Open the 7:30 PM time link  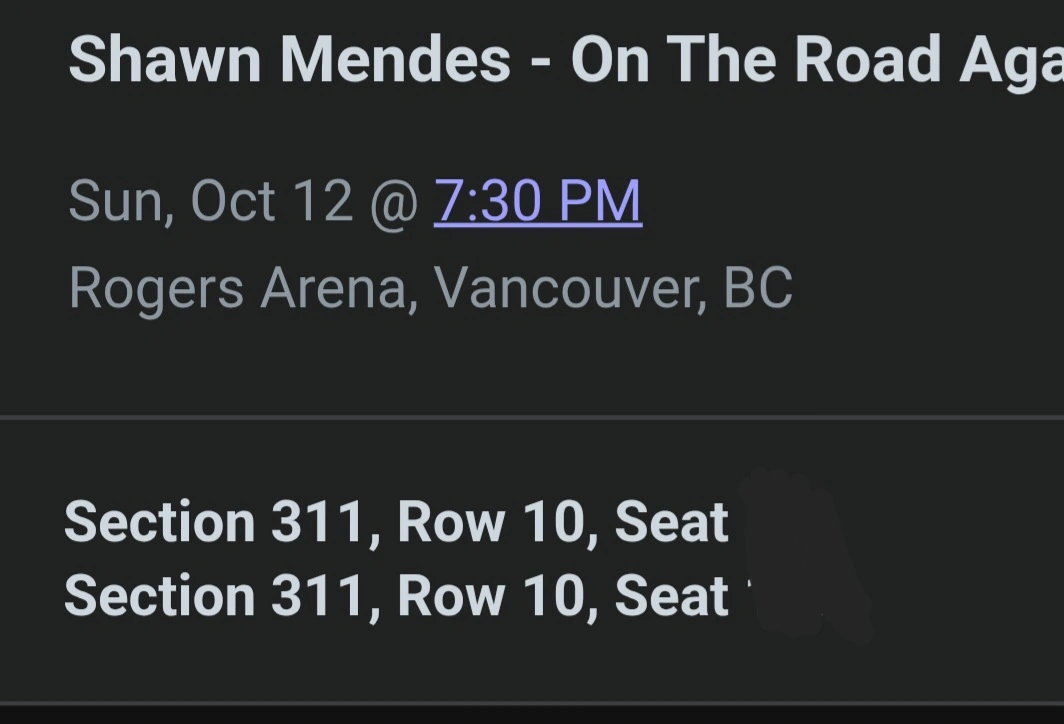537,201
